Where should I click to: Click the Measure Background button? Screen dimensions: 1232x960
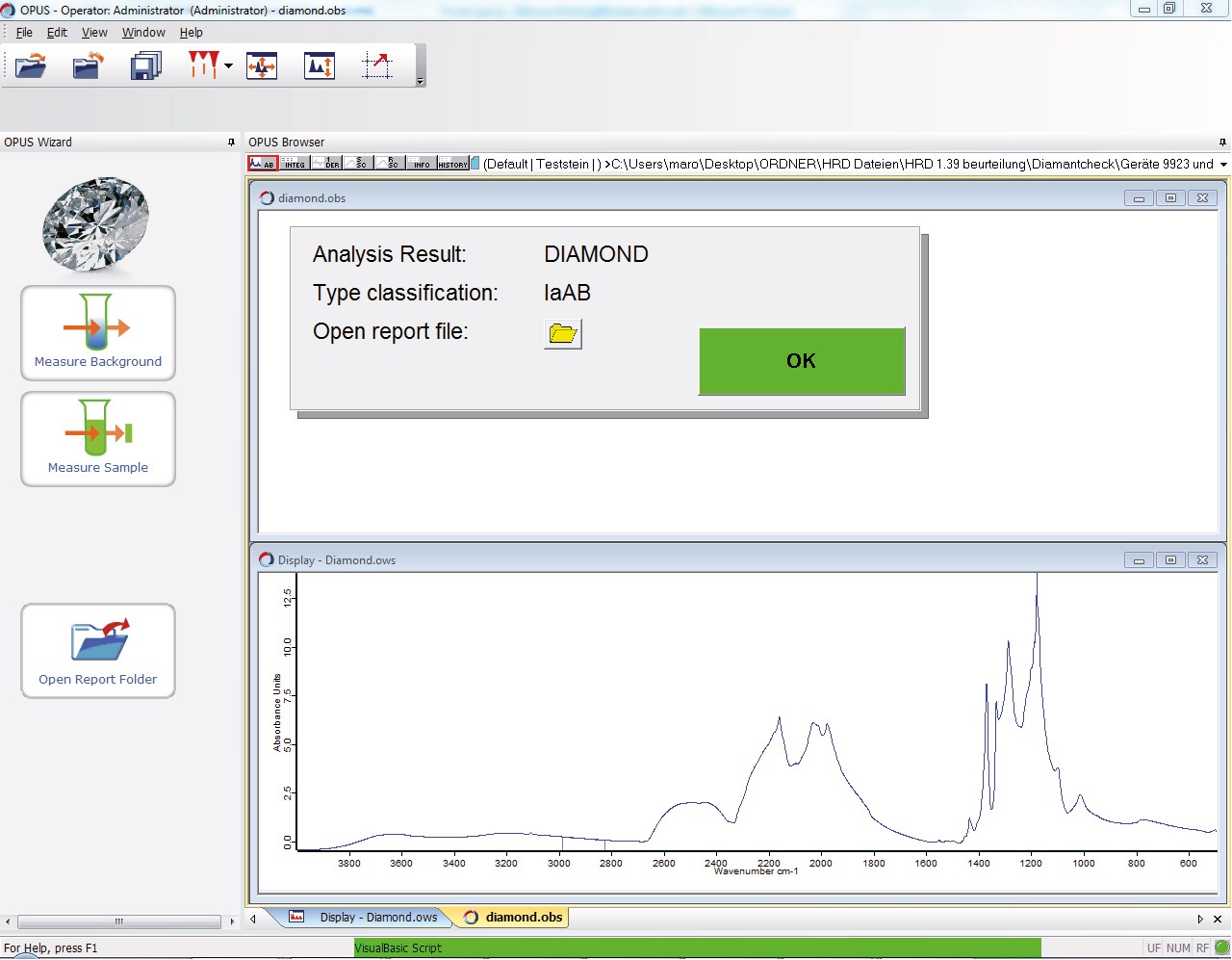98,333
